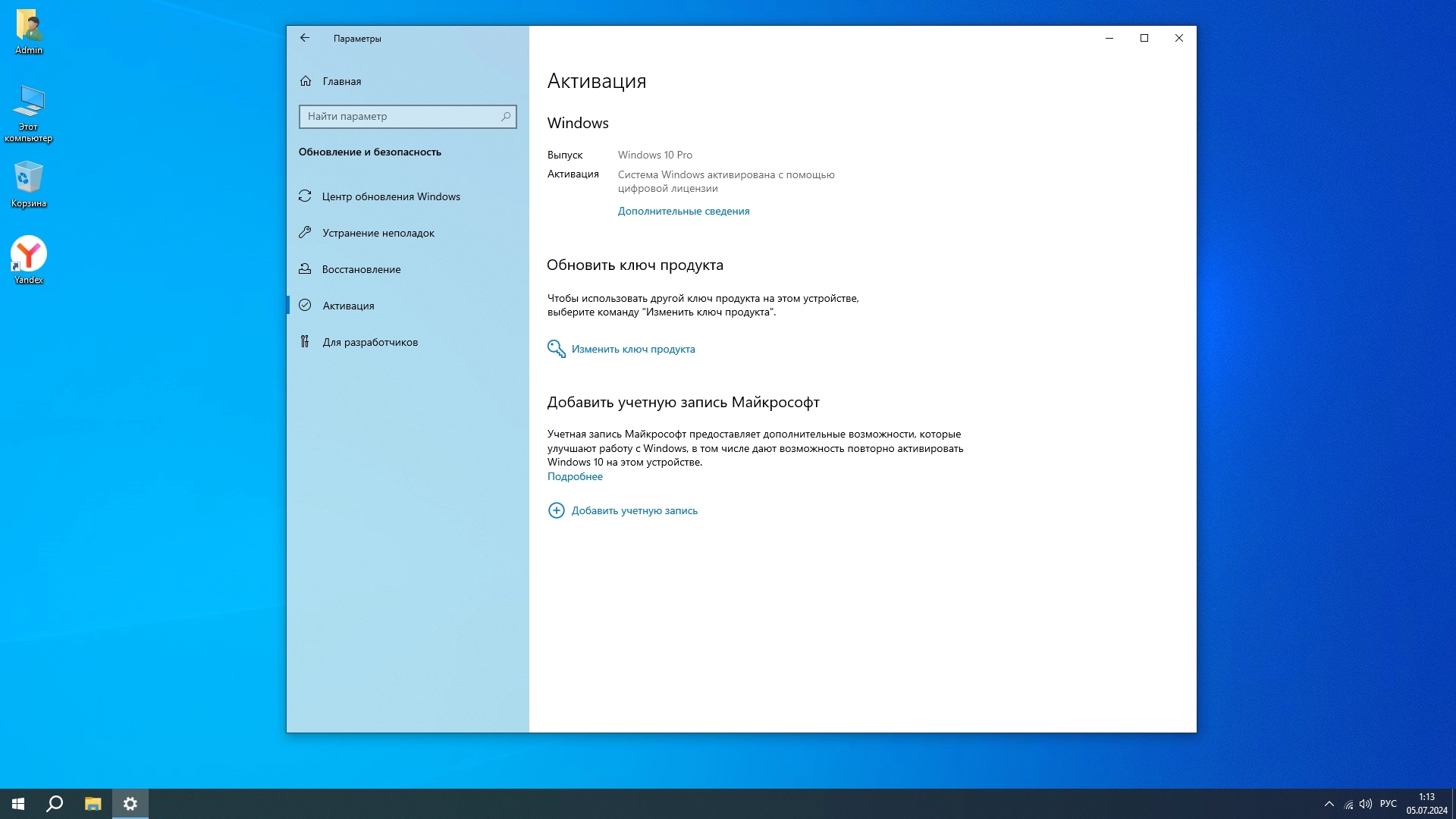Image resolution: width=1456 pixels, height=819 pixels.
Task: Select Активация in sidebar
Action: click(348, 306)
